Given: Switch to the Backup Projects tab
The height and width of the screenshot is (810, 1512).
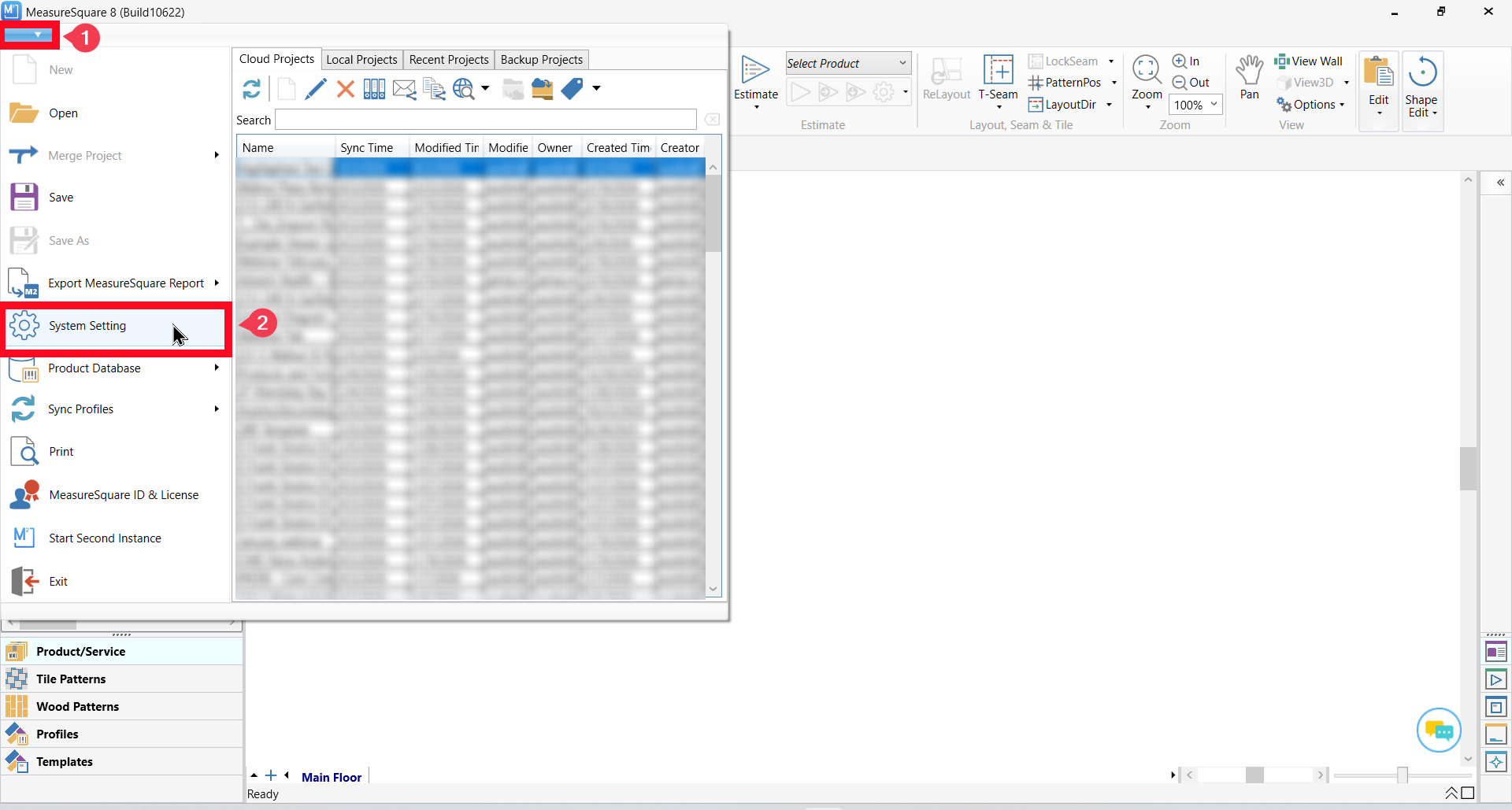Looking at the screenshot, I should point(542,60).
